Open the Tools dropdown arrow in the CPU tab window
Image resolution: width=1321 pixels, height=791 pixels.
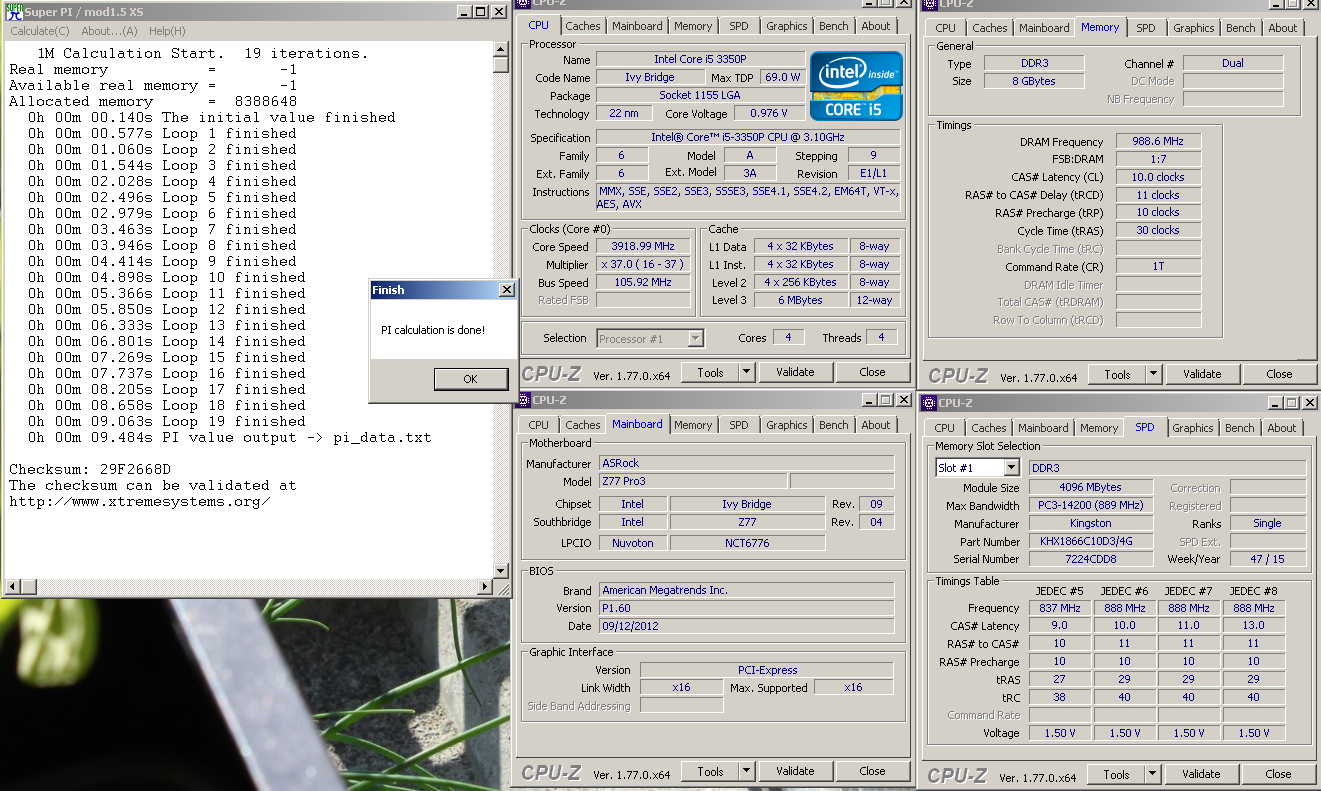click(x=745, y=372)
